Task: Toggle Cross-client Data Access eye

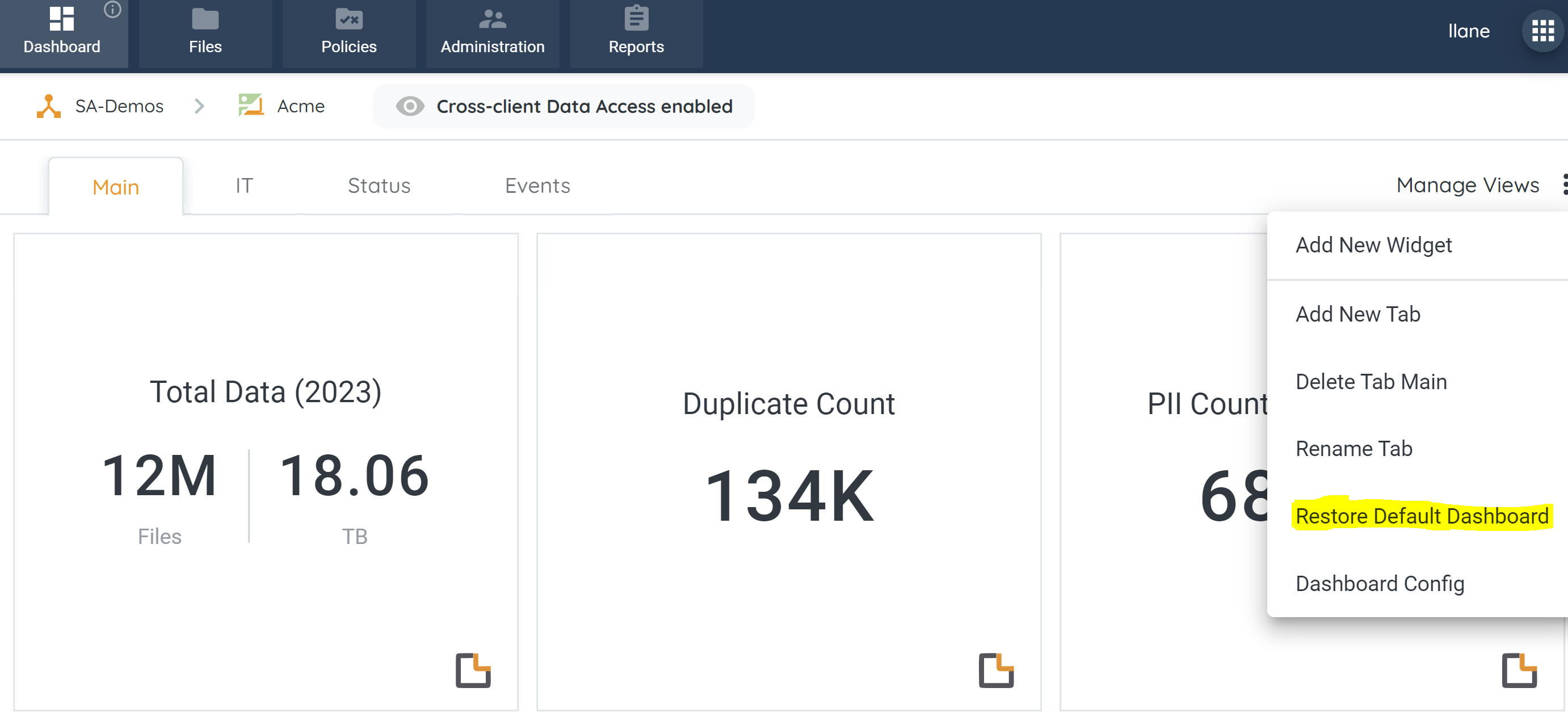Action: point(410,107)
